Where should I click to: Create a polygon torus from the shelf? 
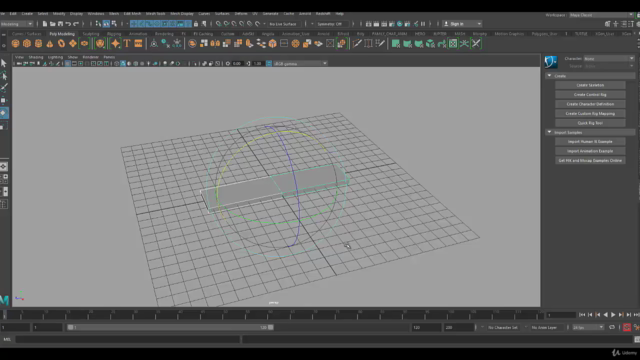61,44
